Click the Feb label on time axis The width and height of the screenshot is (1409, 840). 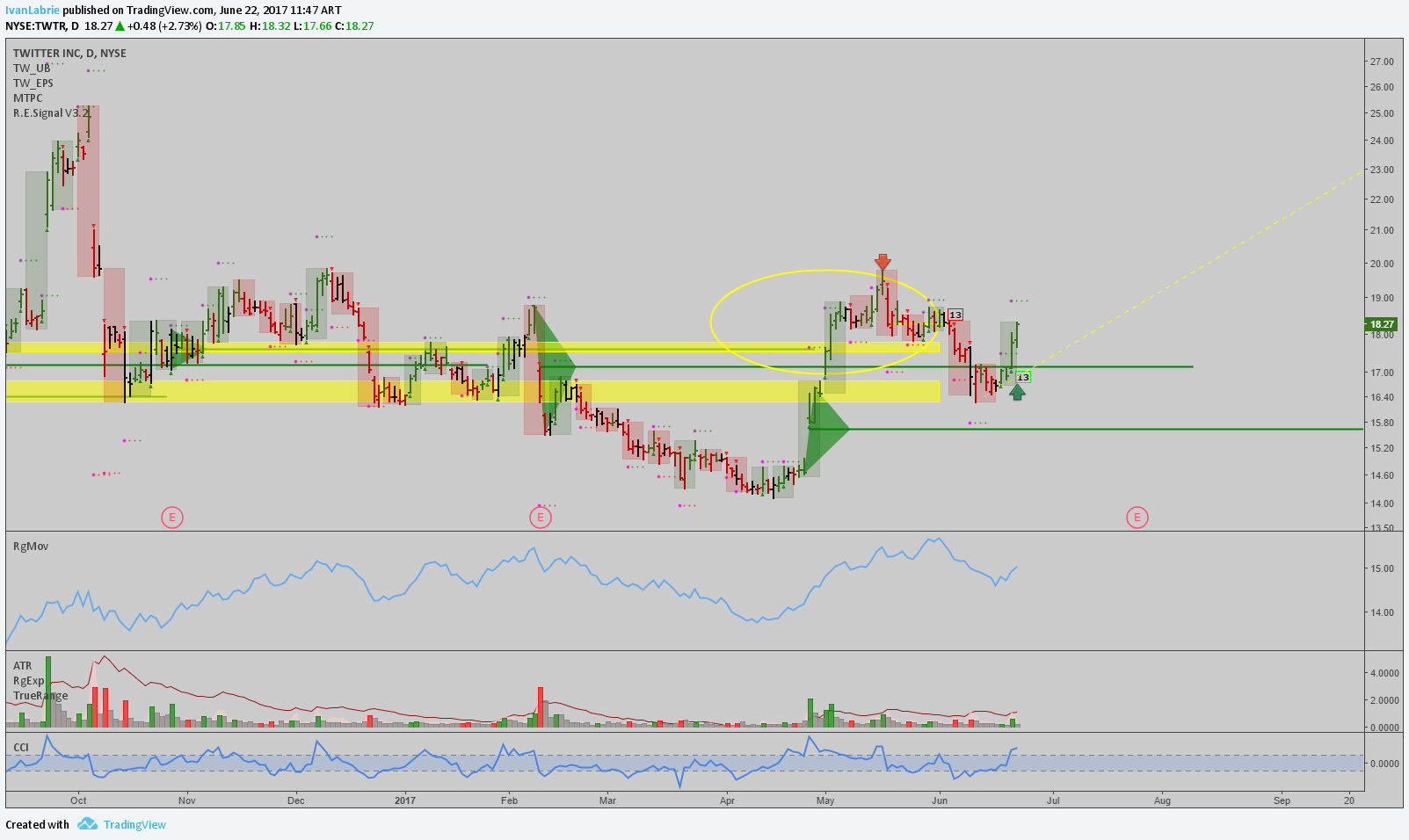[509, 800]
